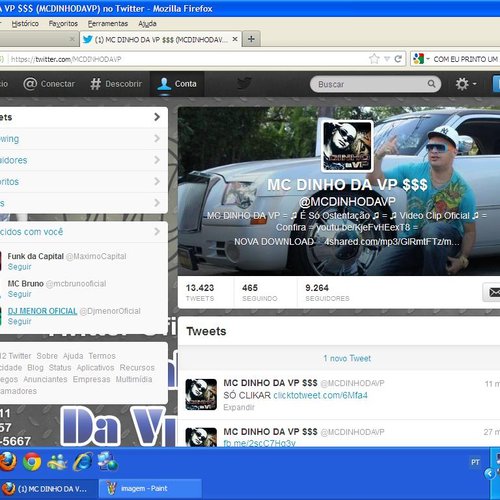Launch Firefox from quick launch bar

click(7, 462)
